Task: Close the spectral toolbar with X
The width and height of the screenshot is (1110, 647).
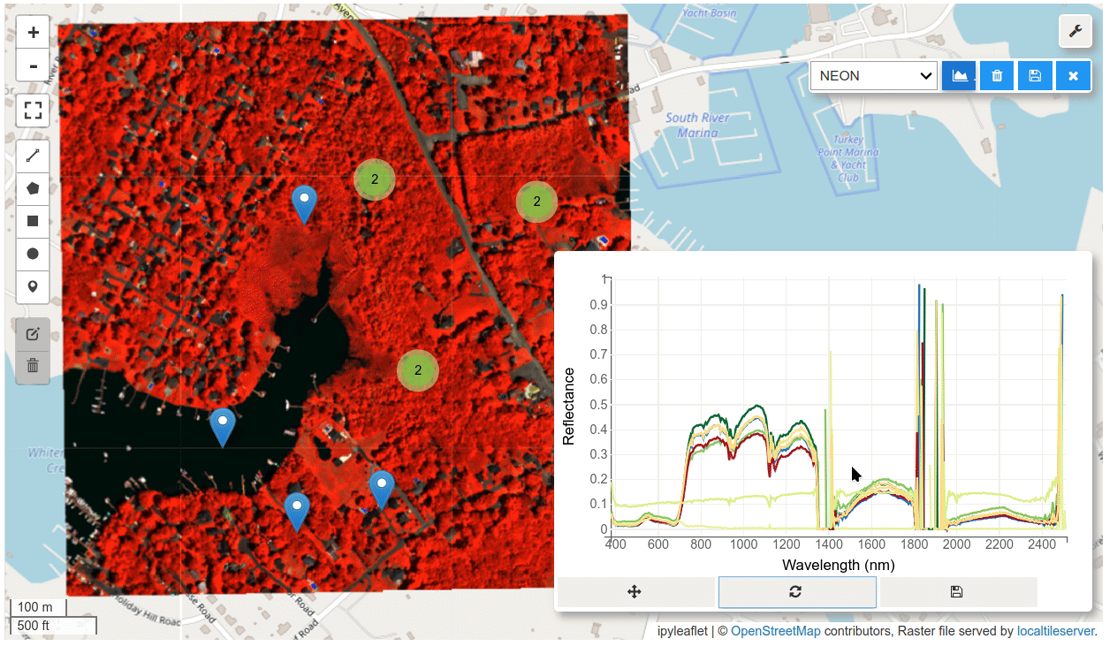Action: (1073, 76)
